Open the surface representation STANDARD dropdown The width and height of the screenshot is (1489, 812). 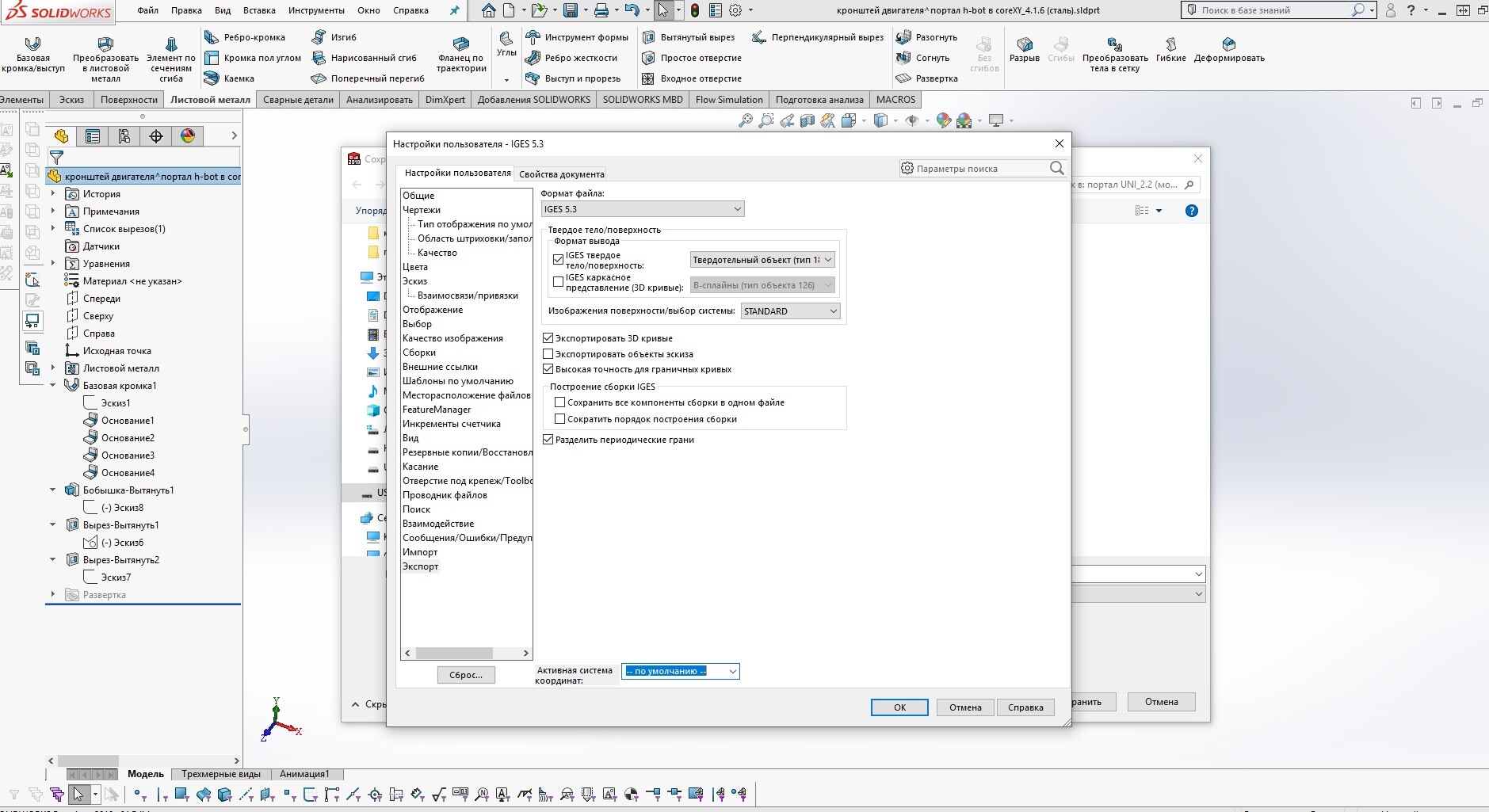[790, 311]
